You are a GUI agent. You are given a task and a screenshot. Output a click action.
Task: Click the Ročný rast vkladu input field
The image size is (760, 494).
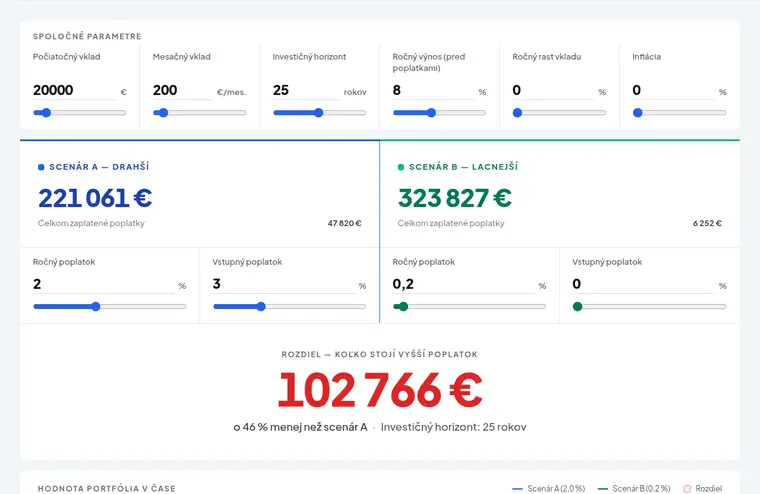(553, 90)
